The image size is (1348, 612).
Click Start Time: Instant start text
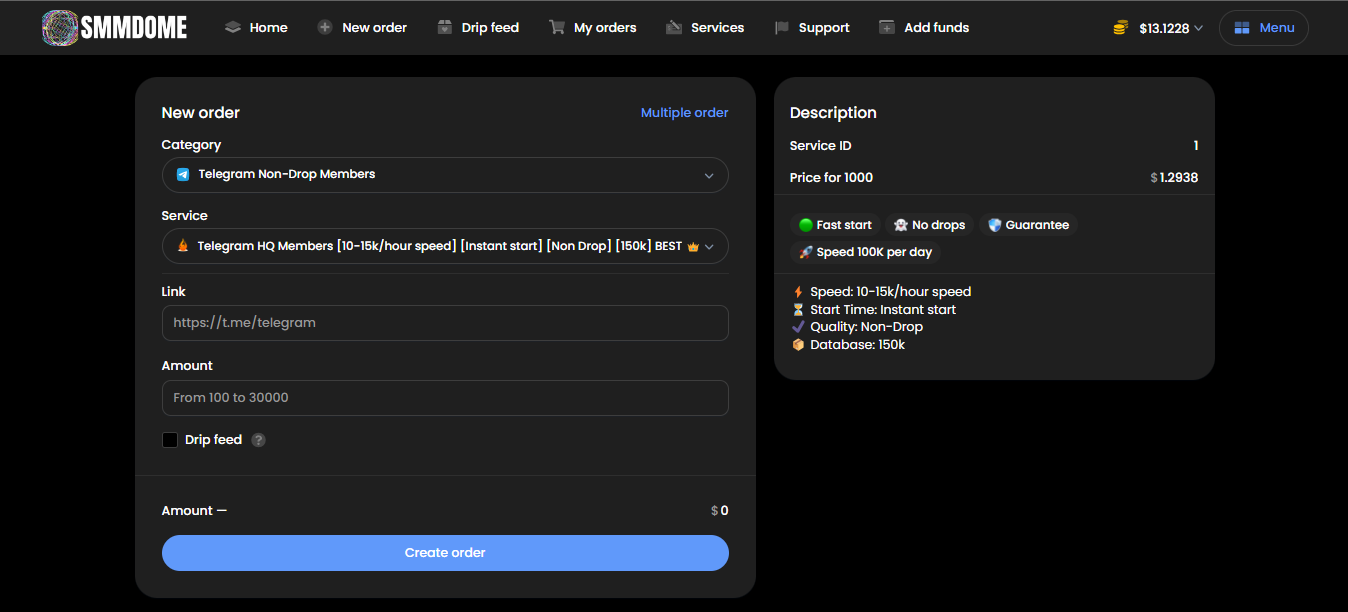(883, 310)
